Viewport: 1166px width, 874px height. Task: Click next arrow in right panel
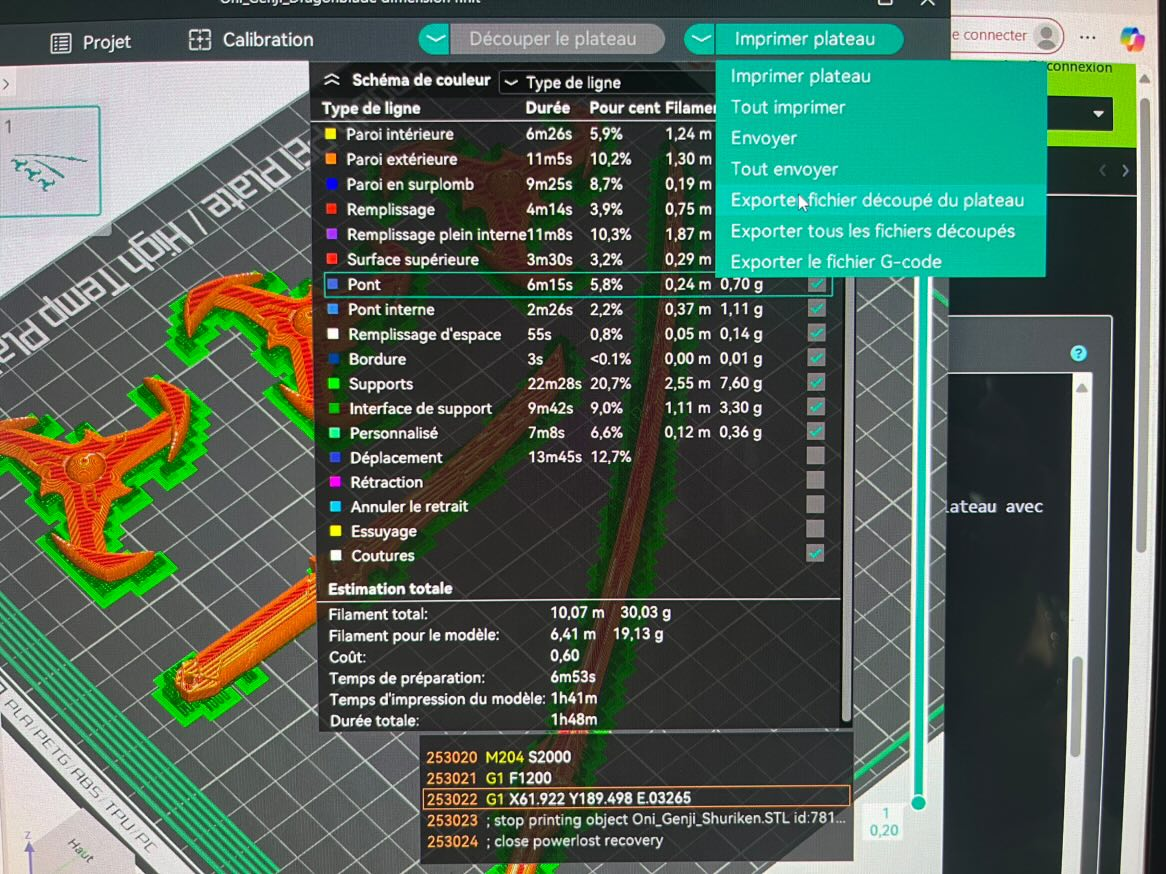[1125, 171]
